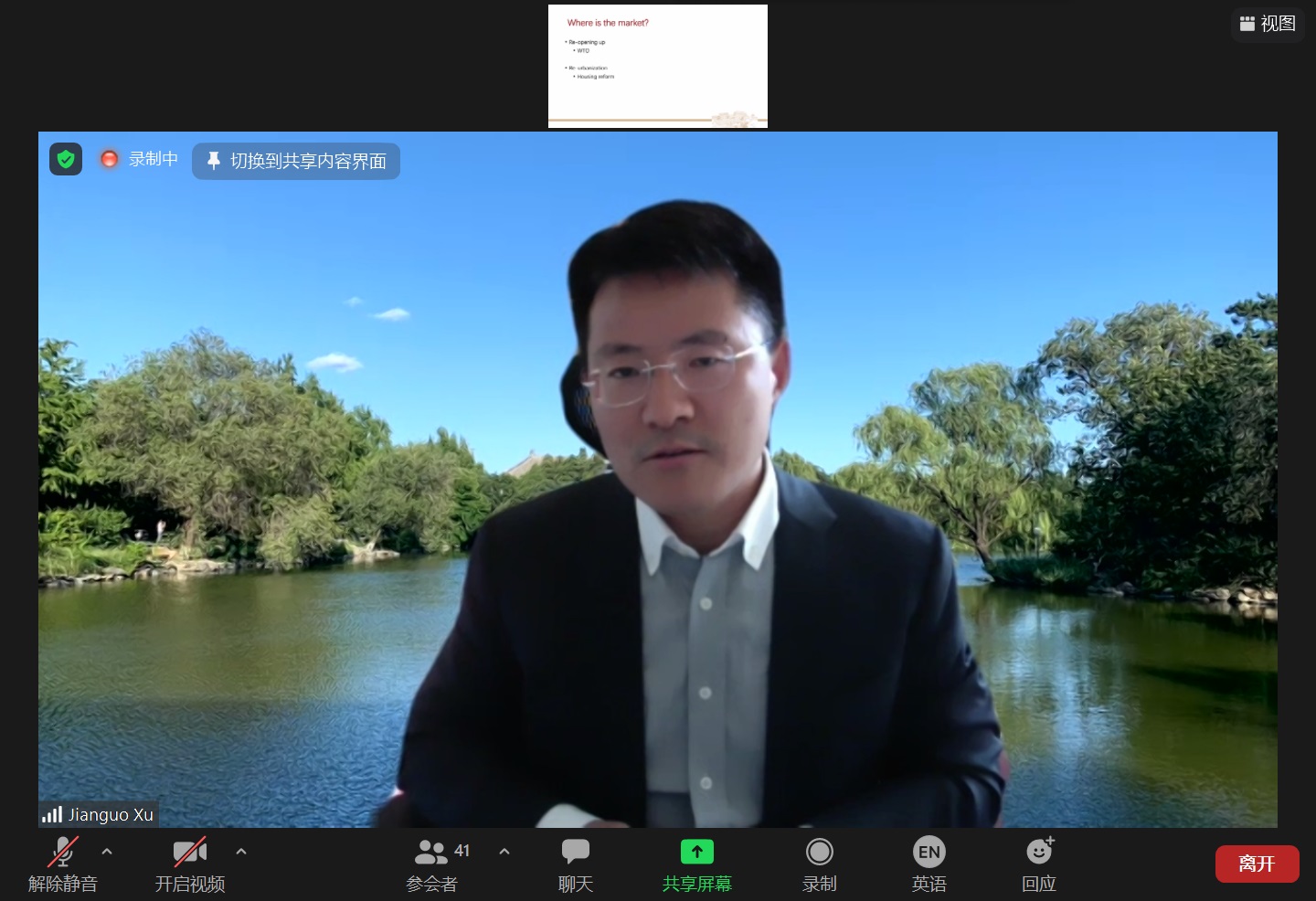Open the EN language interpretation icon
Screen dimensions: 1316x901
(x=929, y=852)
